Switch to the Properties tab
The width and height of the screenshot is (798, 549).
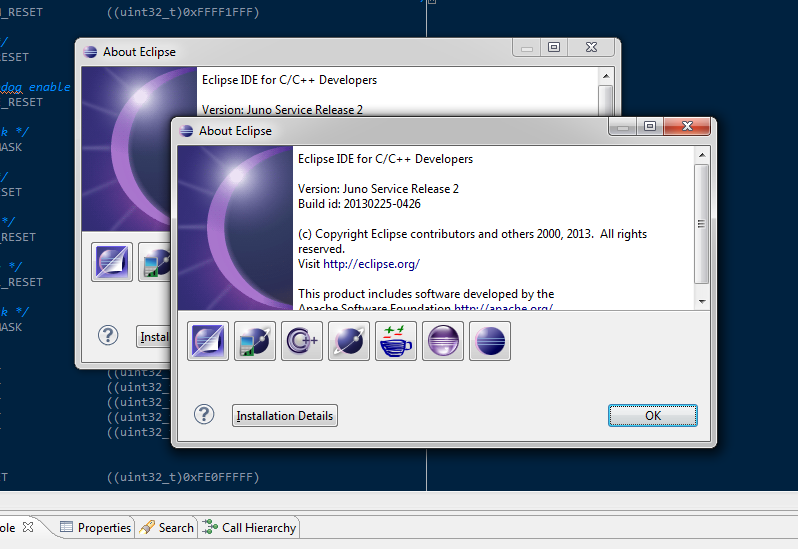coord(95,527)
